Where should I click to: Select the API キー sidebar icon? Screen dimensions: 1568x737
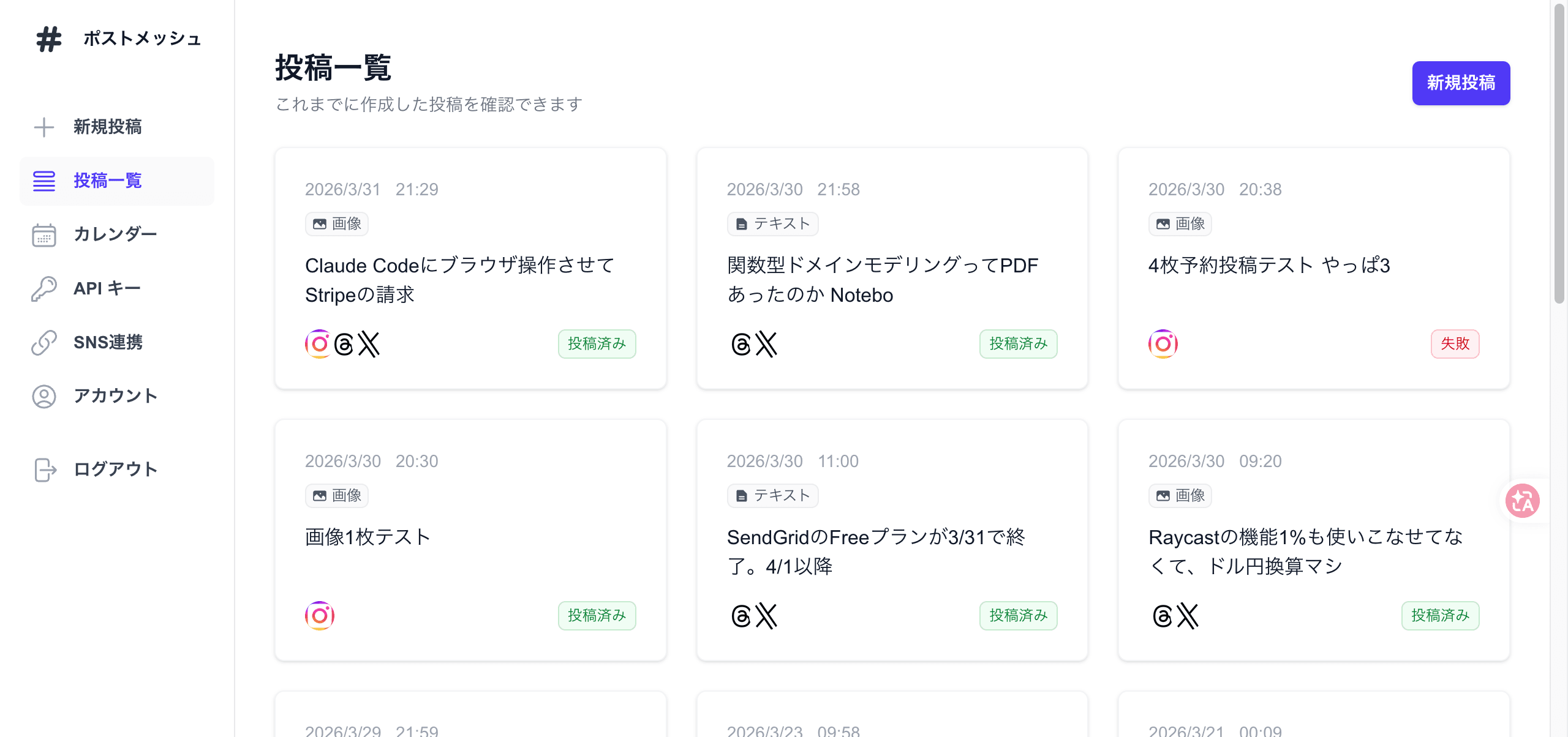click(43, 288)
